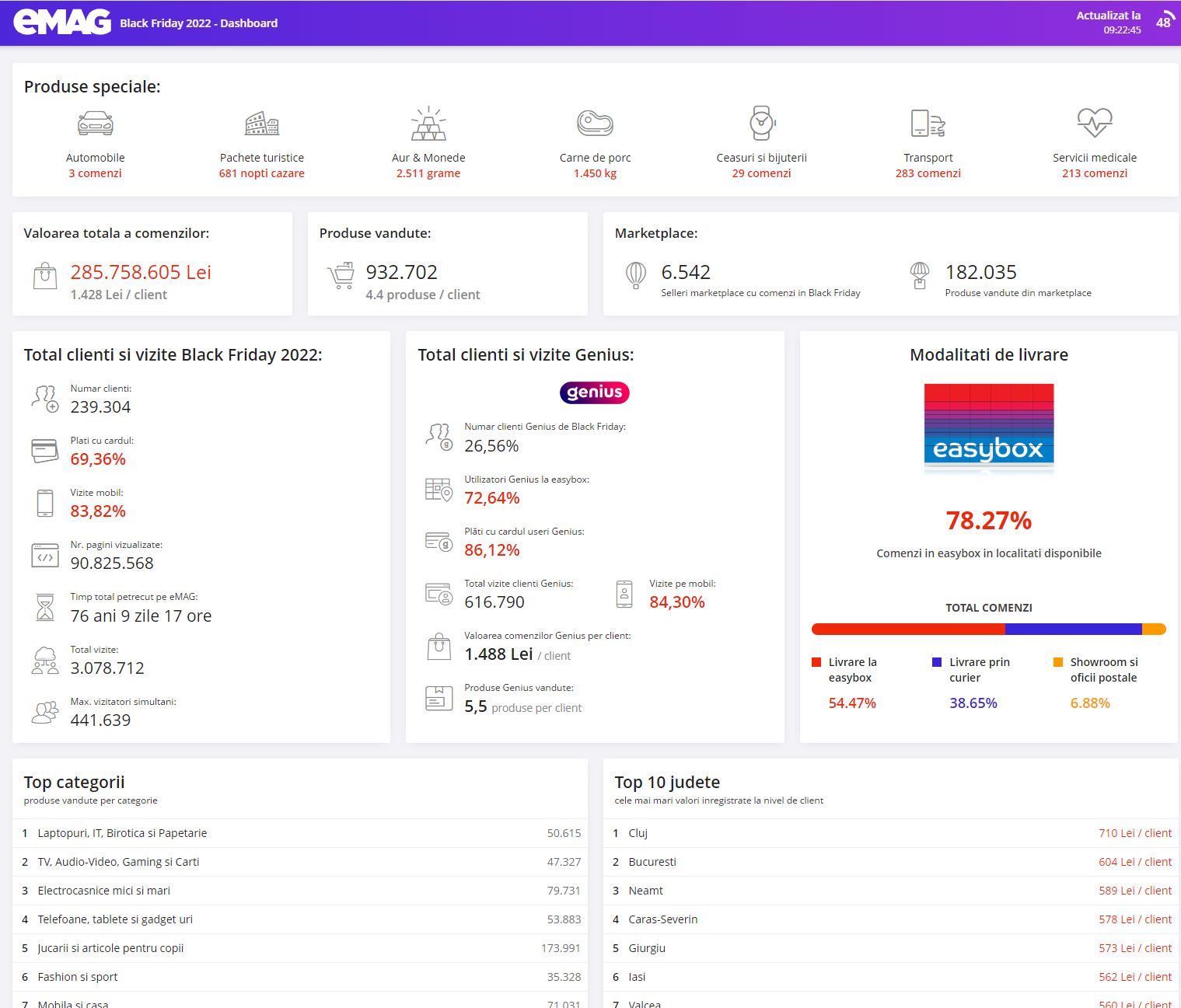Click the Genius logo badge

tap(595, 392)
